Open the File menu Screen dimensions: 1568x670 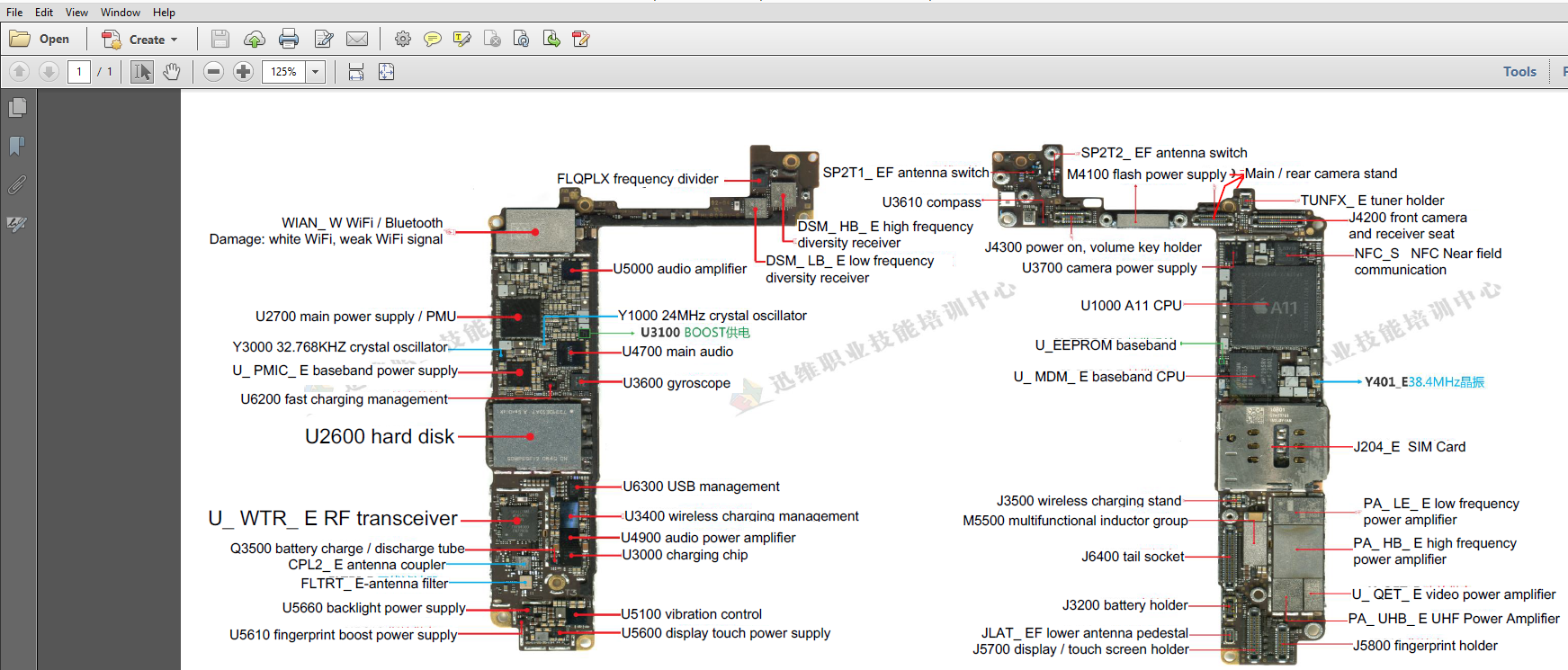[x=14, y=13]
